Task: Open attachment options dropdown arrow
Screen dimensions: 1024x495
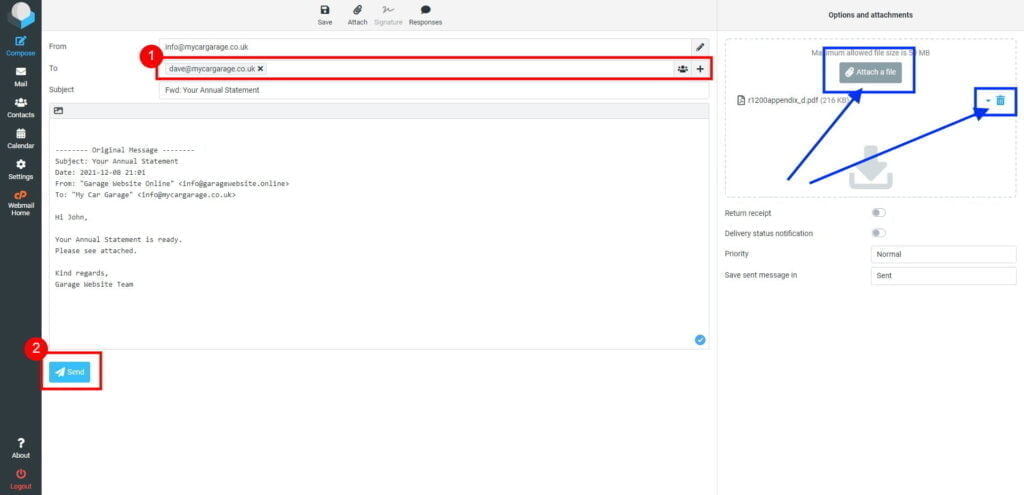Action: pos(988,101)
